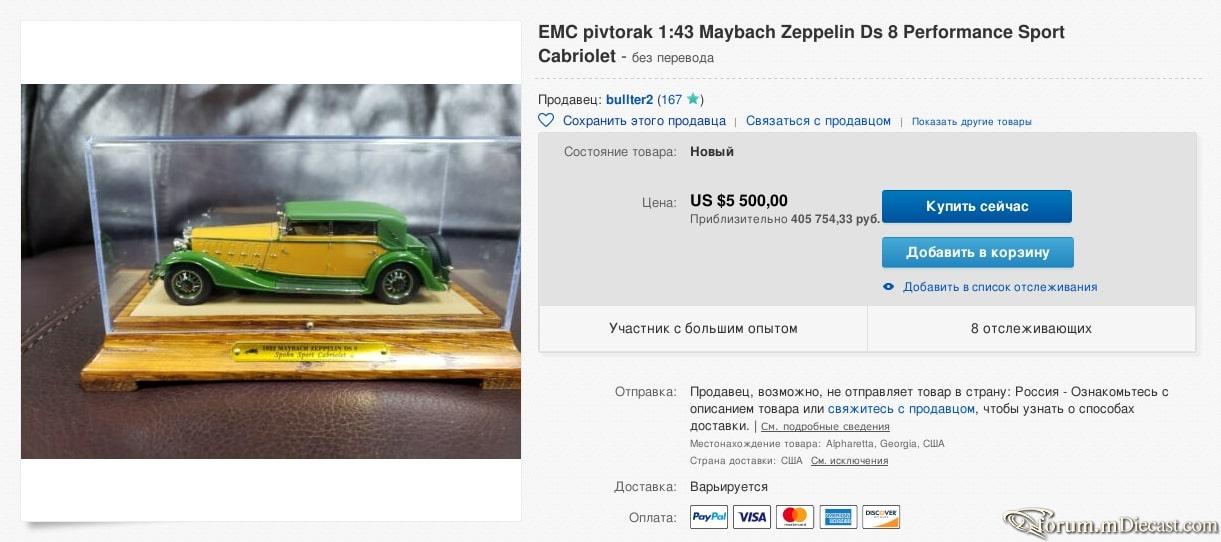Open the seller profile link bullter2
This screenshot has width=1221, height=542.
click(630, 99)
